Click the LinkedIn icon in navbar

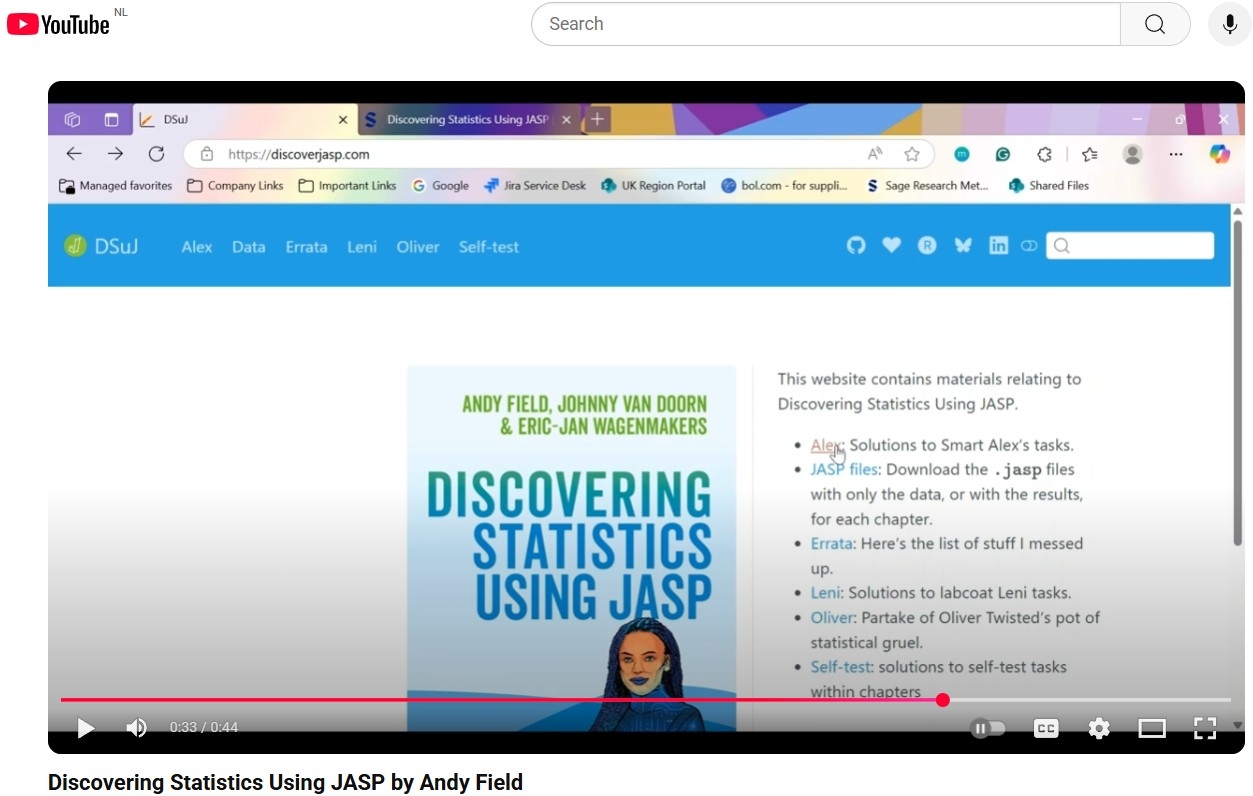pyautogui.click(x=998, y=246)
